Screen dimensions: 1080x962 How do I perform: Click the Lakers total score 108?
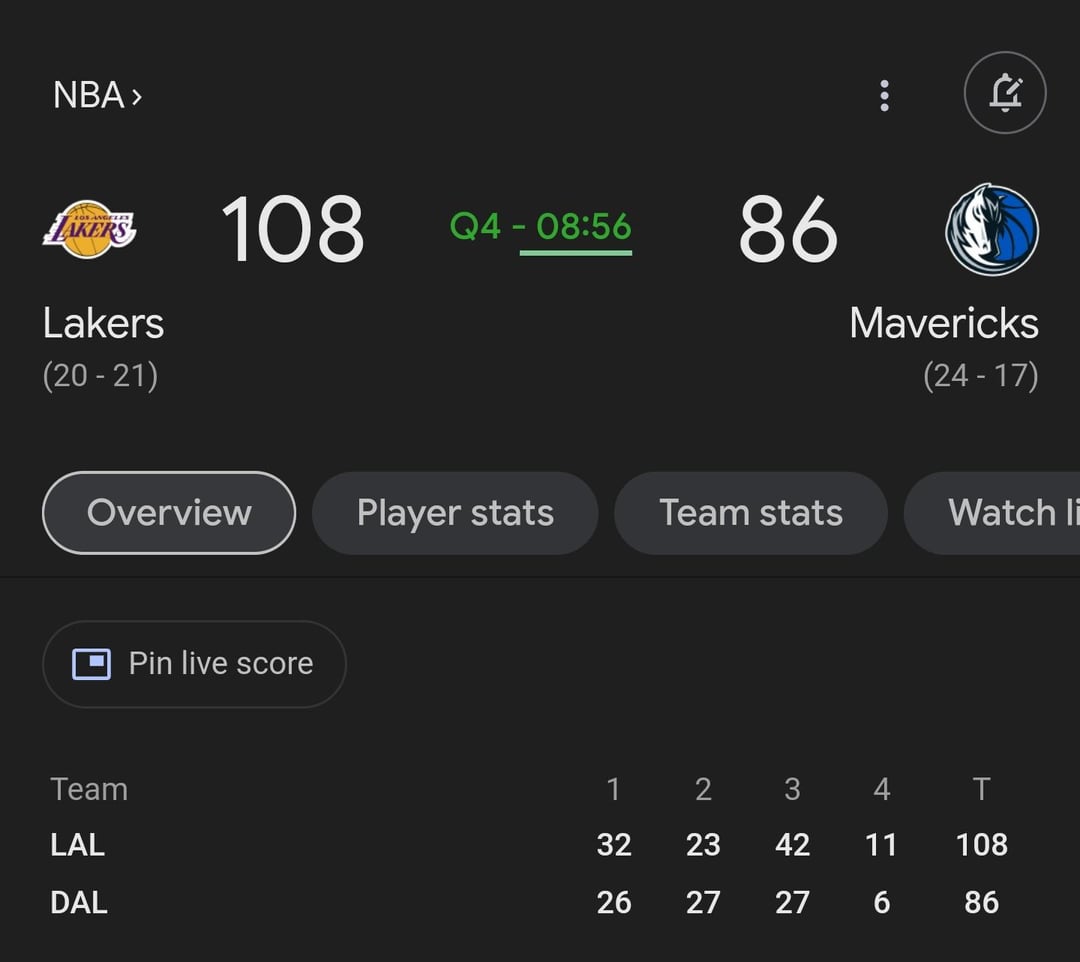(x=292, y=228)
